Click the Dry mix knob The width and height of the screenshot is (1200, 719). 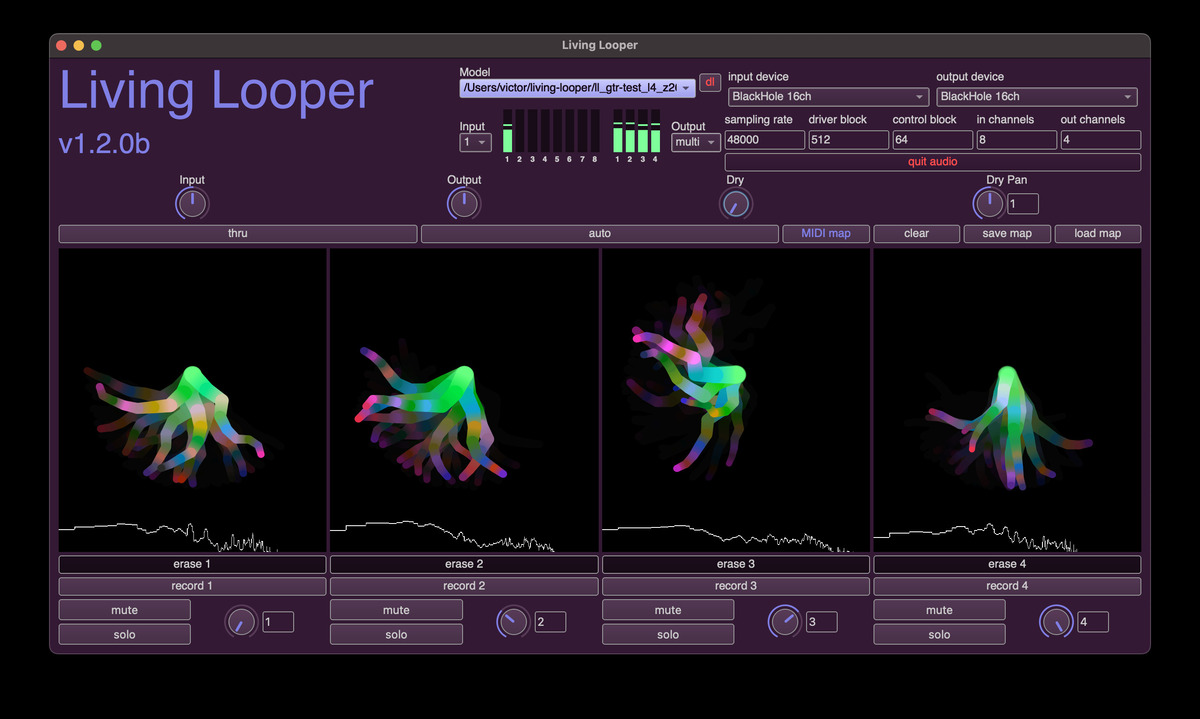[x=735, y=204]
